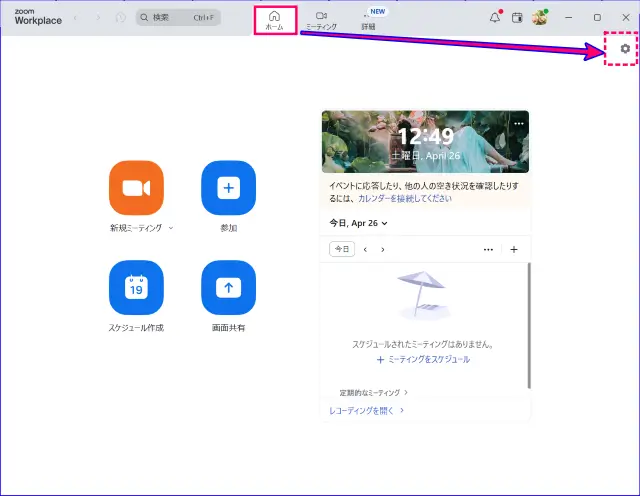Image resolution: width=640 pixels, height=496 pixels.
Task: Open スケジュール作成 calendar icon
Action: tap(136, 288)
